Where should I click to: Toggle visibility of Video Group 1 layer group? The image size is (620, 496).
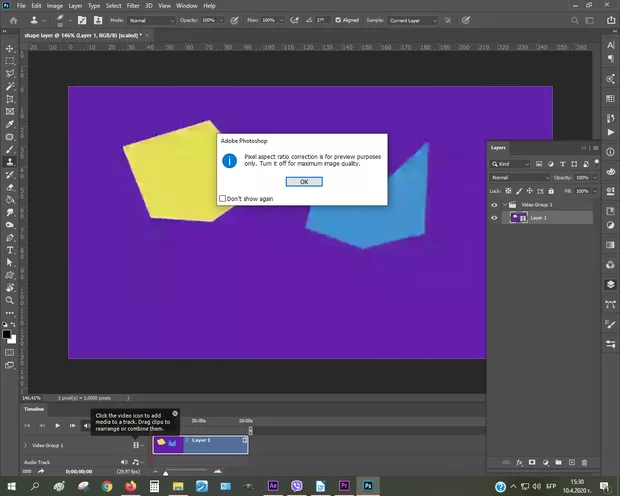pyautogui.click(x=494, y=204)
